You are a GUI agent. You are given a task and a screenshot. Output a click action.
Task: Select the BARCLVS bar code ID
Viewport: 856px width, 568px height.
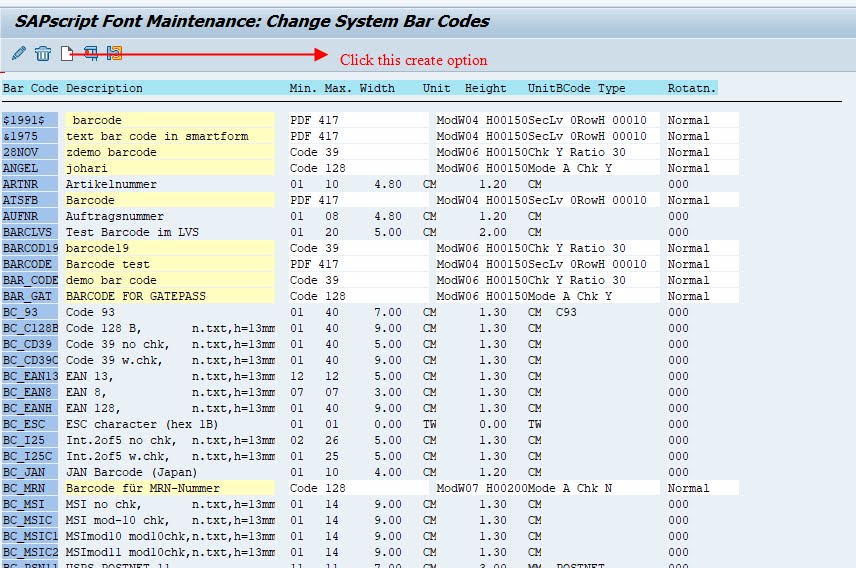tap(30, 232)
